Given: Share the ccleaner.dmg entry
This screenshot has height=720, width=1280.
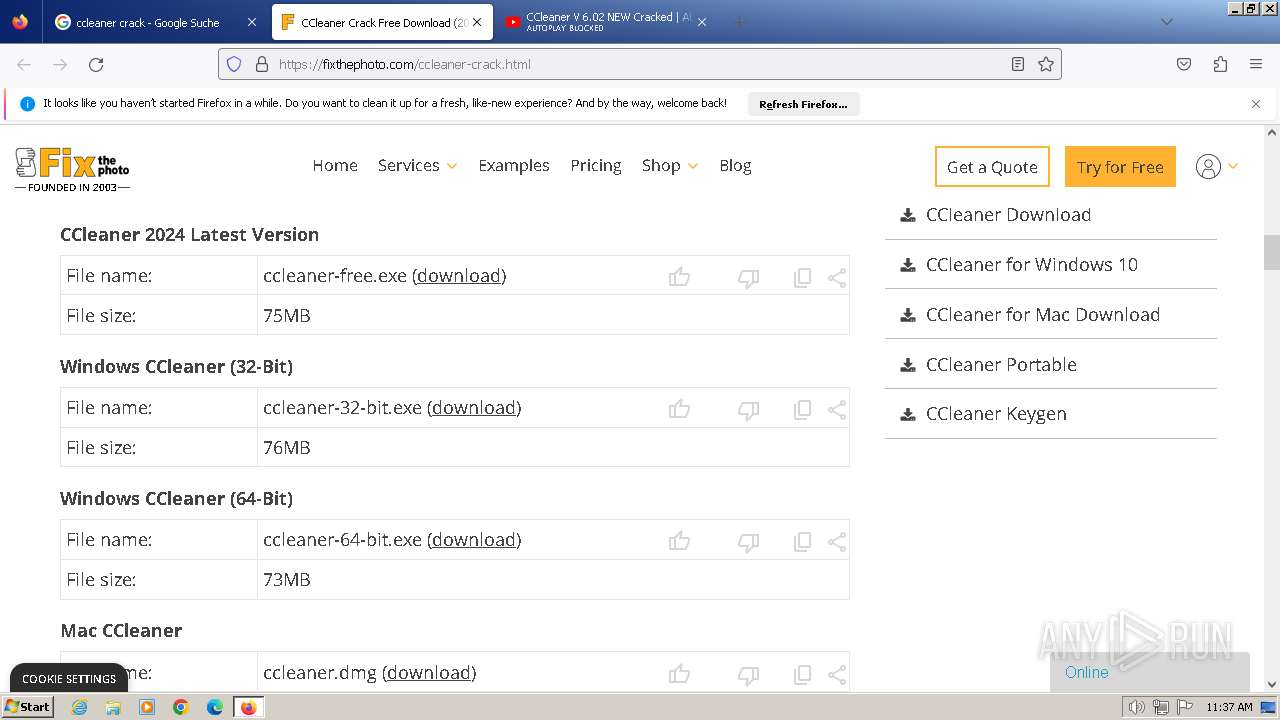Looking at the screenshot, I should tap(837, 675).
